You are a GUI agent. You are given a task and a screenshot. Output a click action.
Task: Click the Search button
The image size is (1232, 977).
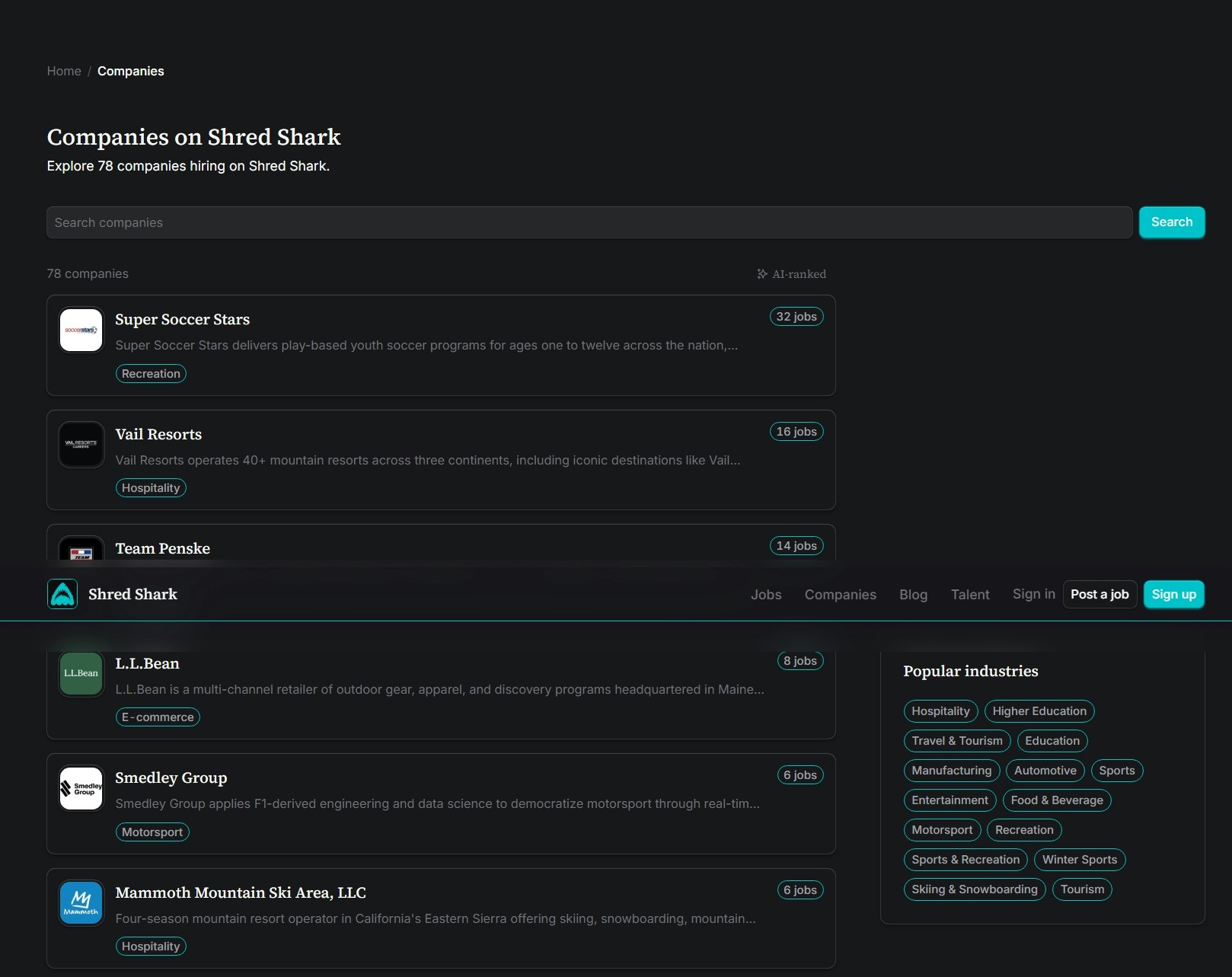1172,222
